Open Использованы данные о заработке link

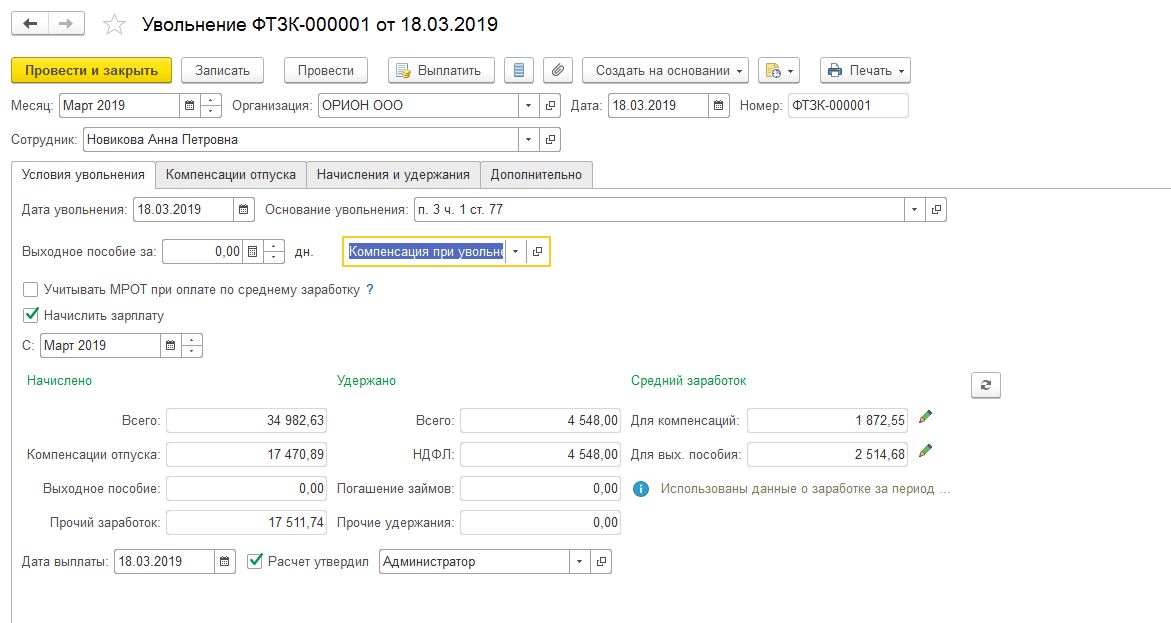[805, 489]
